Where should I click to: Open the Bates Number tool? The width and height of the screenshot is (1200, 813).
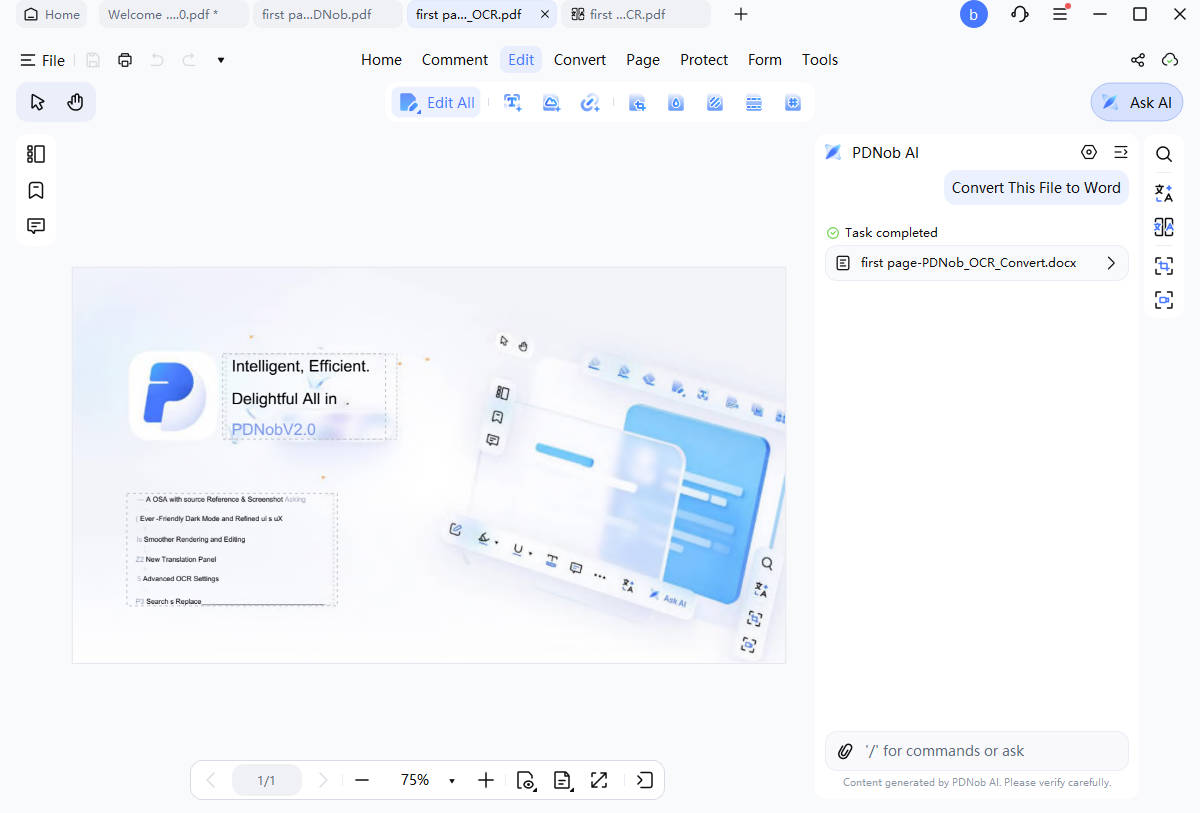tap(793, 102)
